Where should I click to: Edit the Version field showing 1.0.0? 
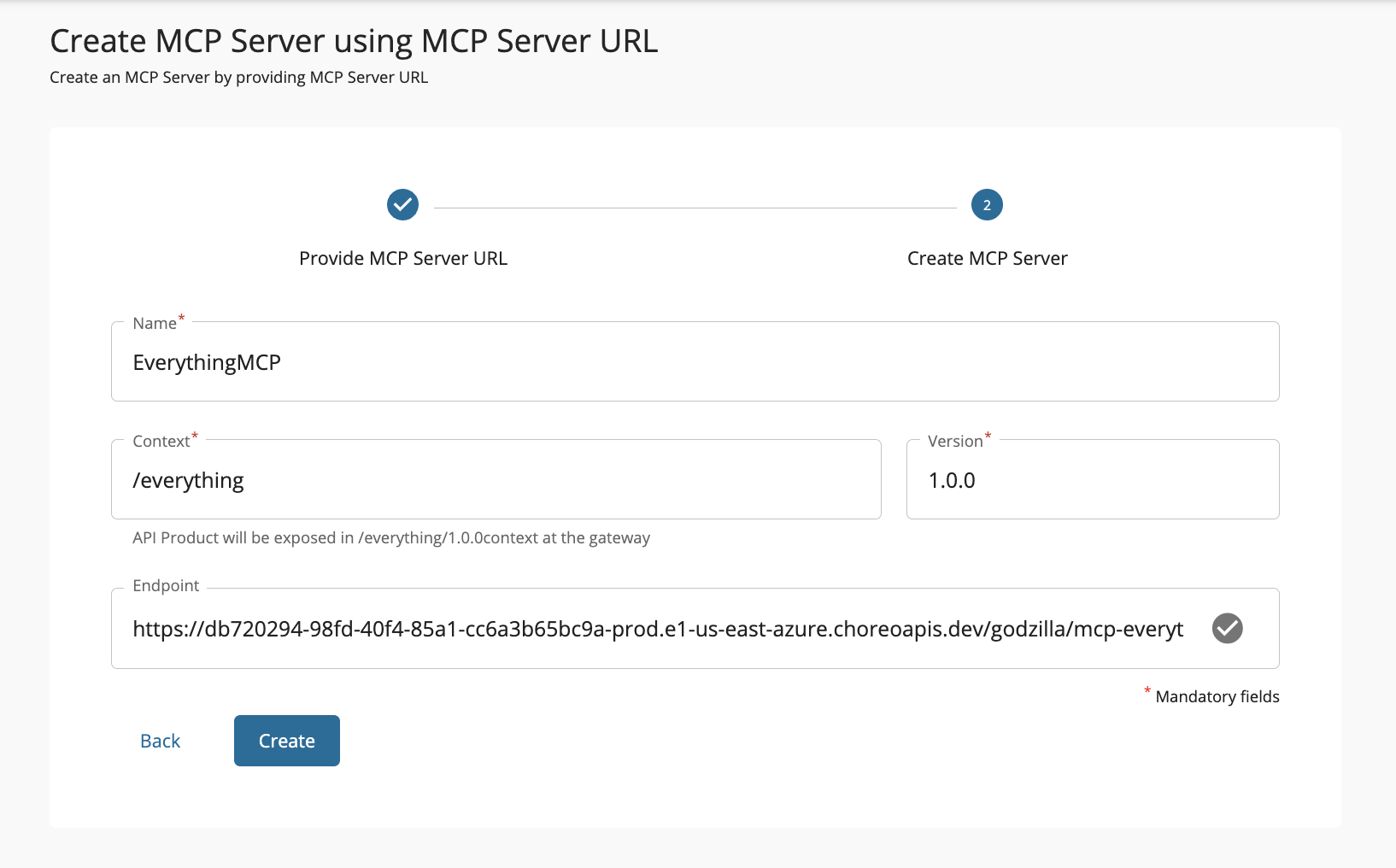(1092, 481)
